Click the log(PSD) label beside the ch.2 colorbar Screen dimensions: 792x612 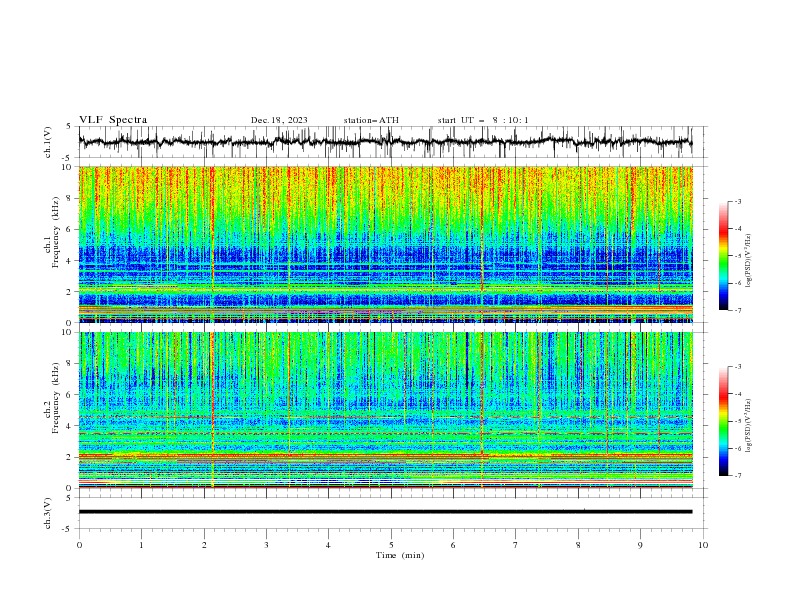point(748,426)
